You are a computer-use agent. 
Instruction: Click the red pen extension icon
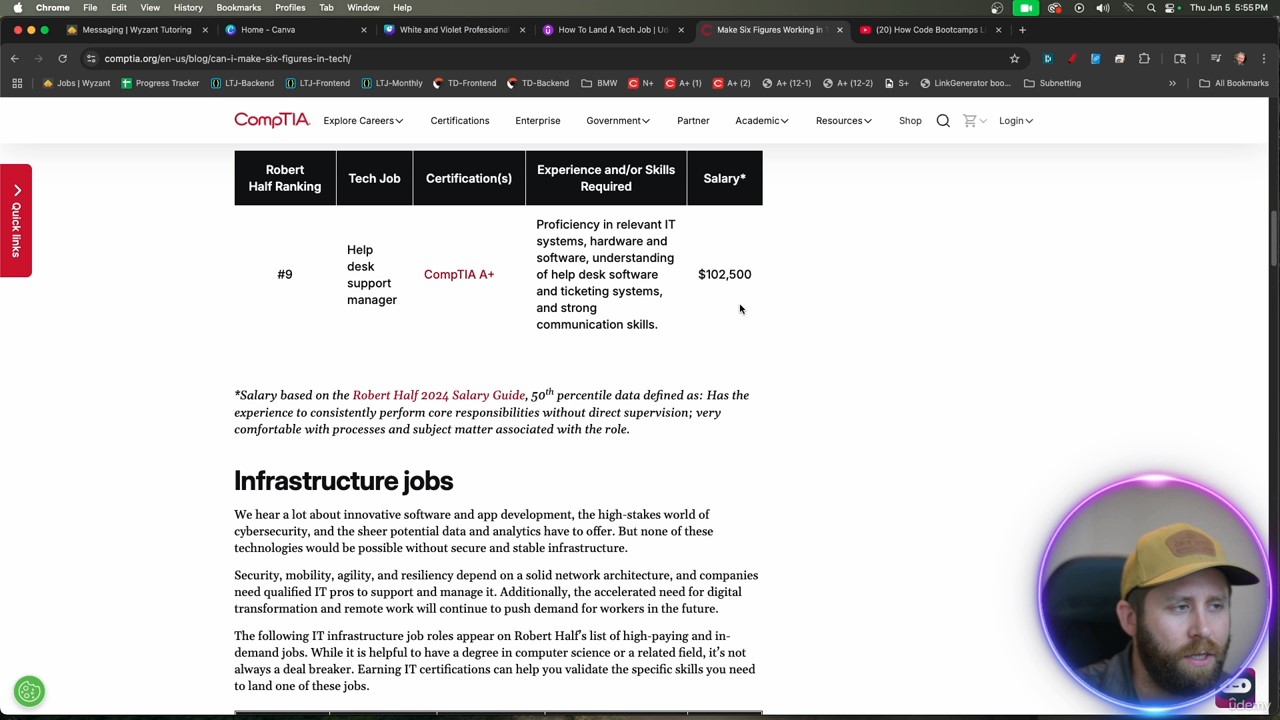1072,59
